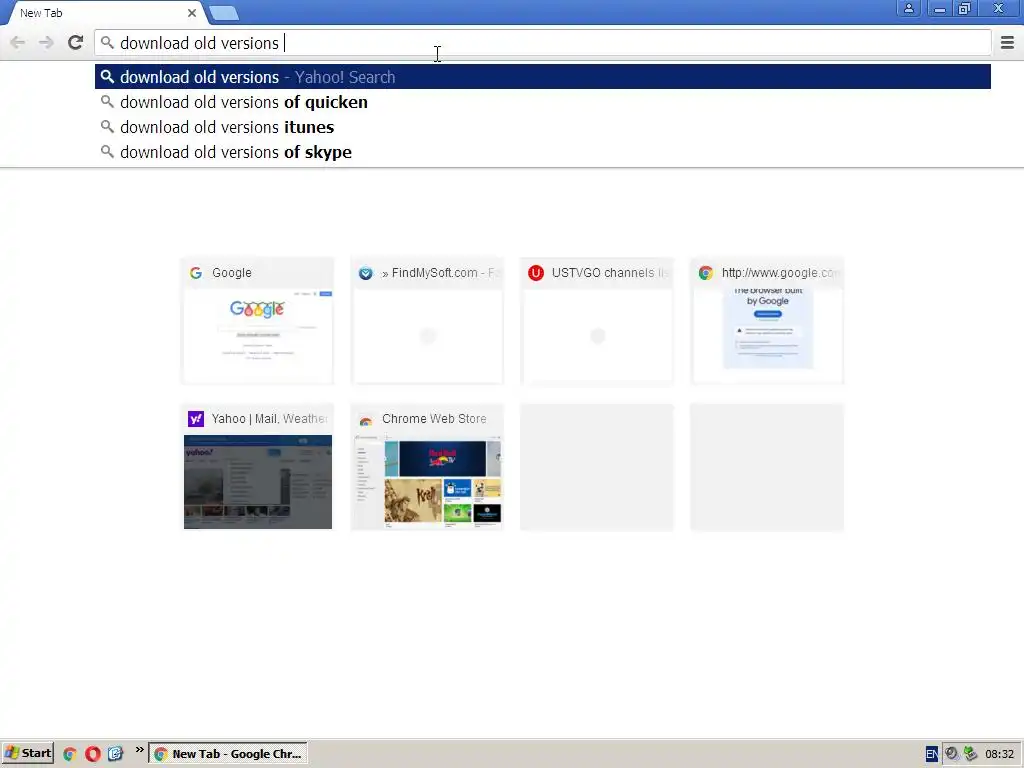
Task: Open the http://www.google.com Chrome thumbnail
Action: (x=767, y=321)
